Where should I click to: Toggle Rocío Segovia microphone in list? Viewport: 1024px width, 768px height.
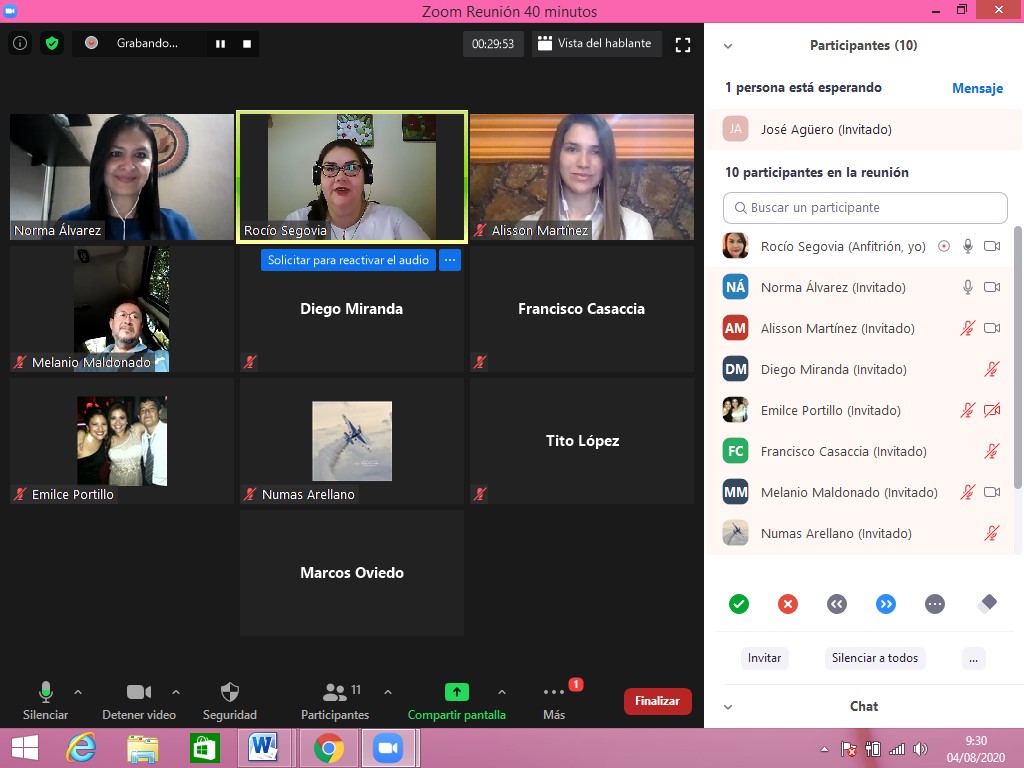pos(968,246)
